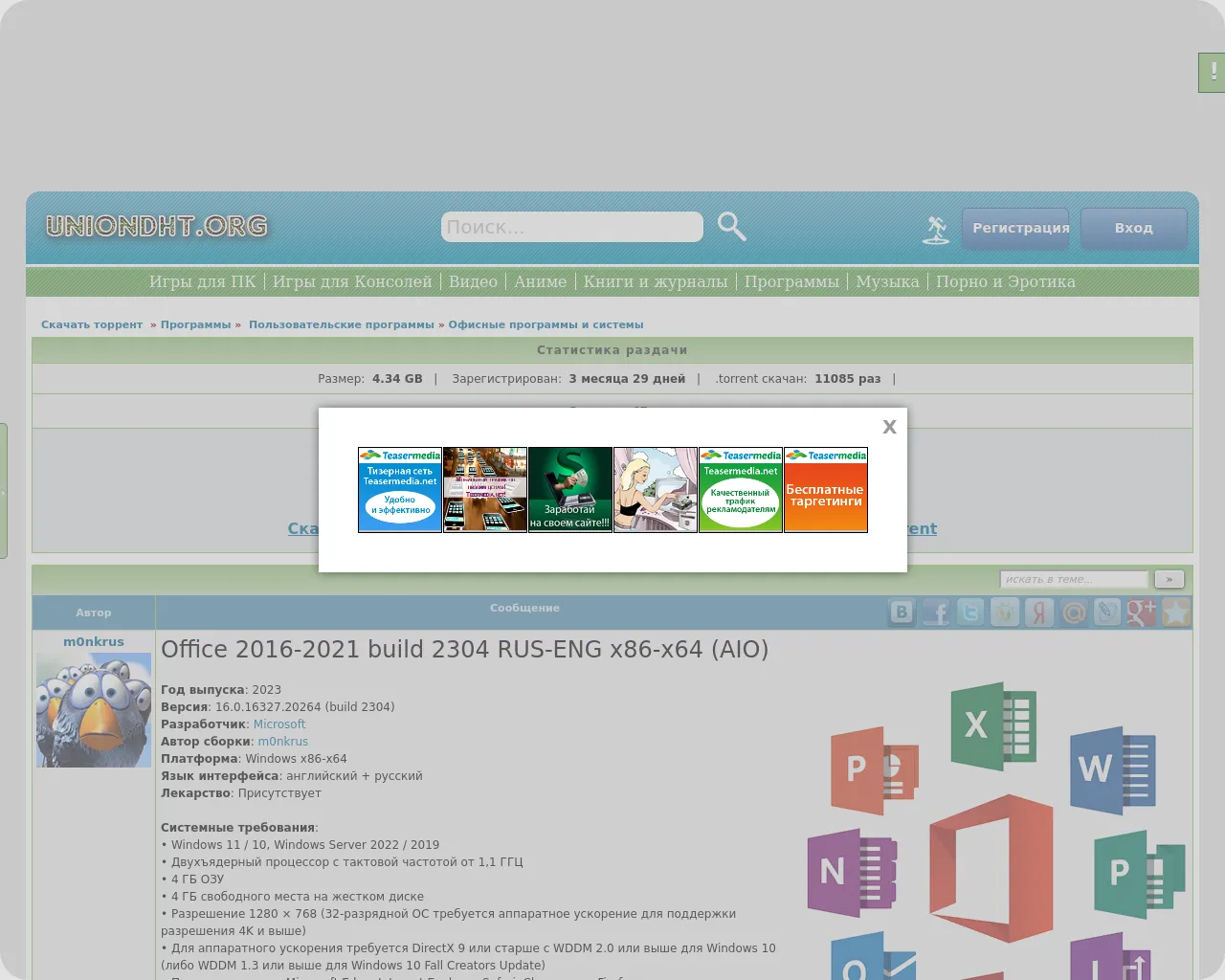Open Игры для Консолей menu
The width and height of the screenshot is (1225, 980).
[x=352, y=281]
